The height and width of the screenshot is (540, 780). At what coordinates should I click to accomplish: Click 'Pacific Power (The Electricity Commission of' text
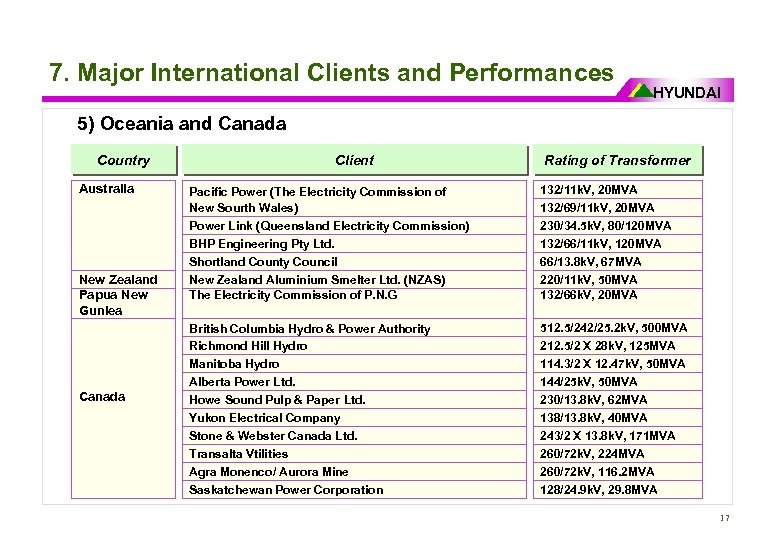click(317, 192)
